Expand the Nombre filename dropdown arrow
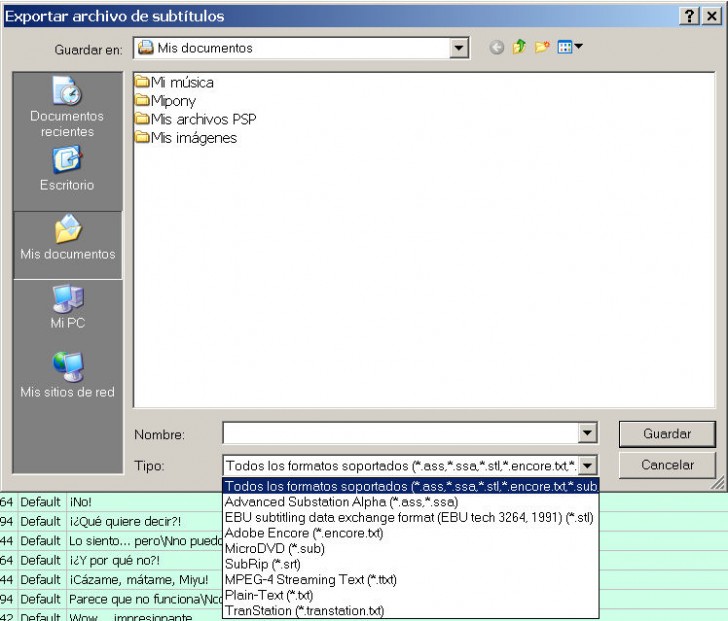Image resolution: width=728 pixels, height=621 pixels. pyautogui.click(x=588, y=434)
